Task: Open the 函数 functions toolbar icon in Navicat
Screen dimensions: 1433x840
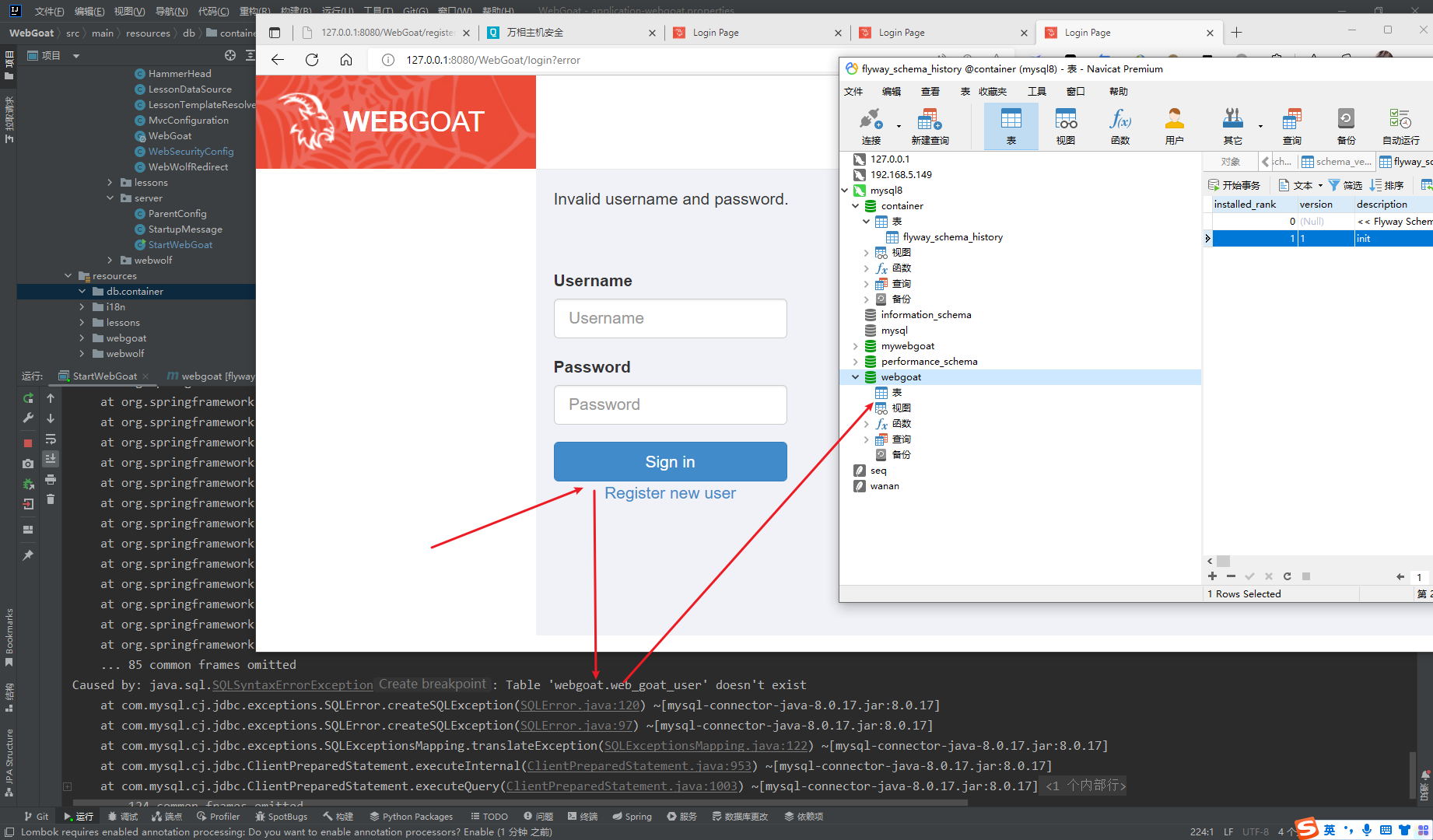Action: tap(1120, 127)
